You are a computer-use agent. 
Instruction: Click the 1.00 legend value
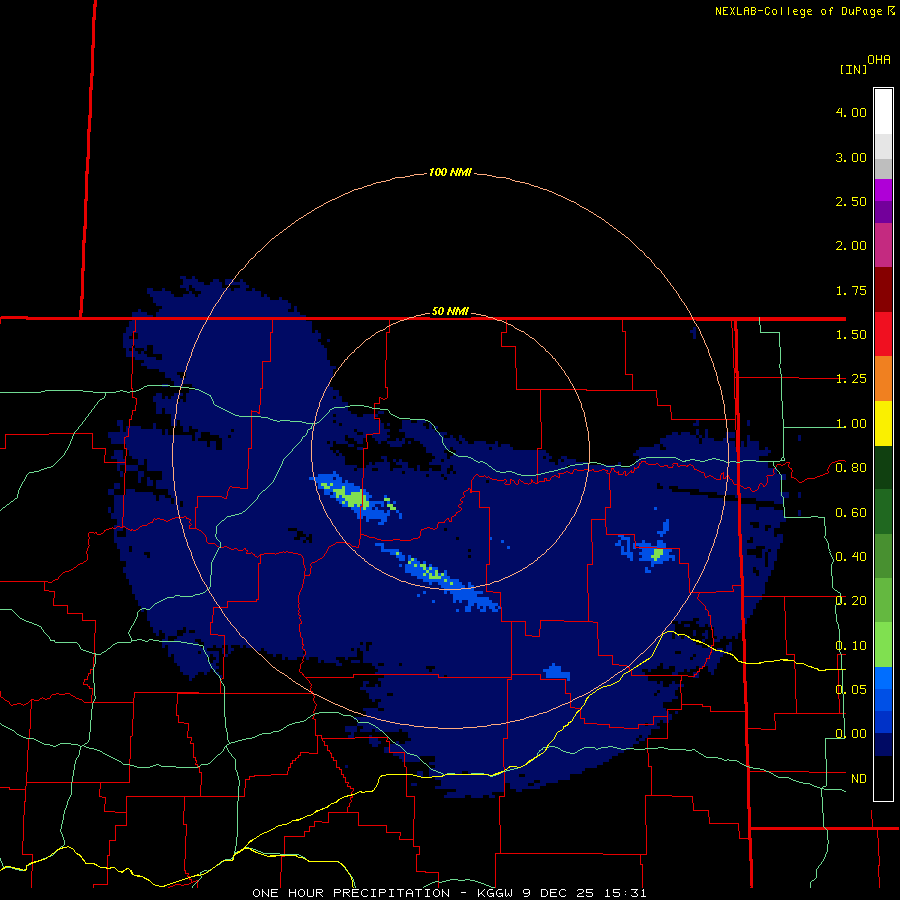[851, 424]
